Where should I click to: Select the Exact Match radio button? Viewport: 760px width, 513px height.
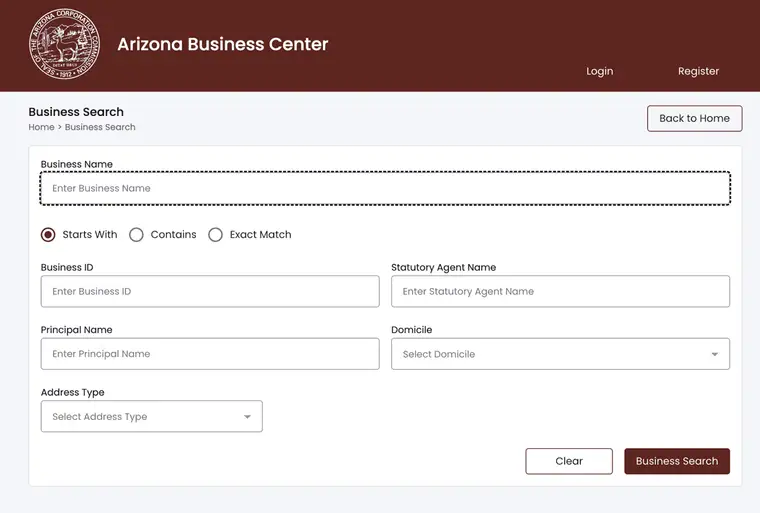(215, 235)
